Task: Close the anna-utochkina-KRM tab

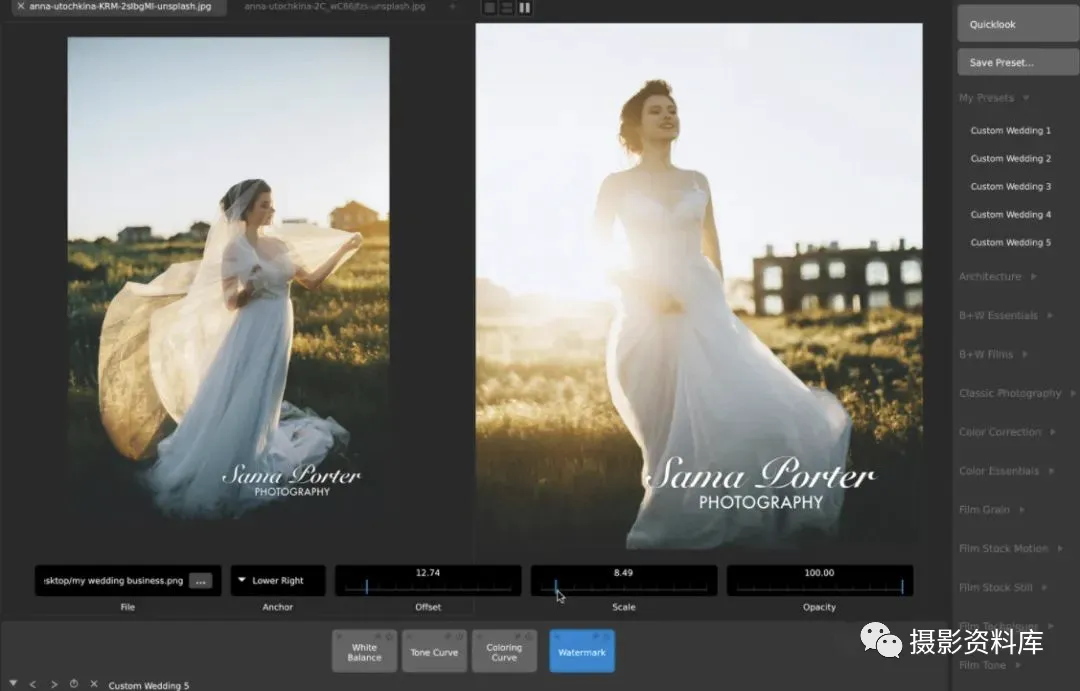Action: coord(21,6)
